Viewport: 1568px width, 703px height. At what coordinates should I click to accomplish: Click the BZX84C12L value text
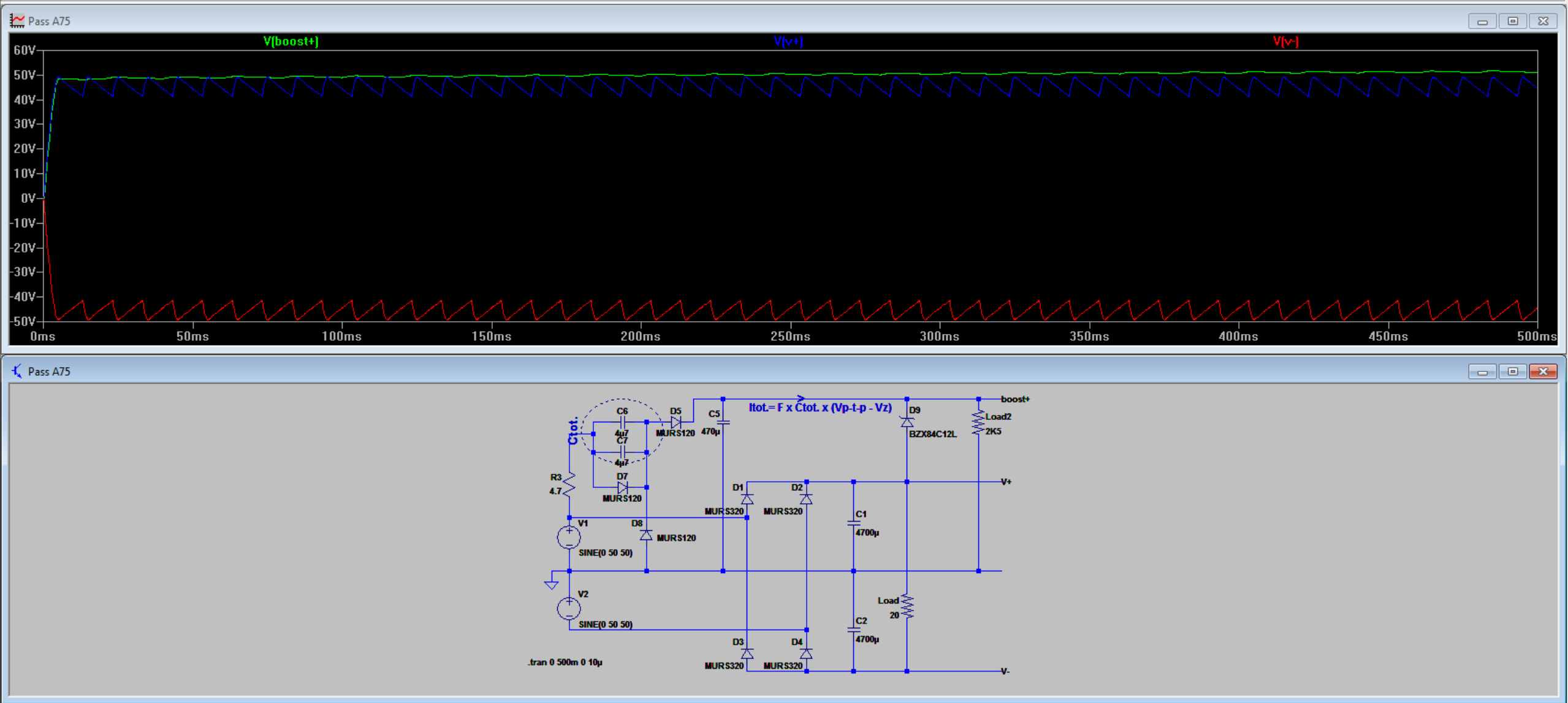coord(933,435)
